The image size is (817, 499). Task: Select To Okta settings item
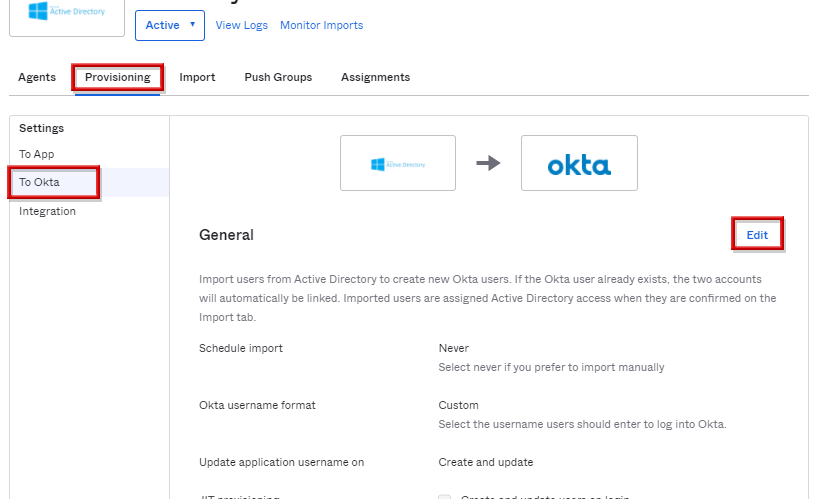40,182
